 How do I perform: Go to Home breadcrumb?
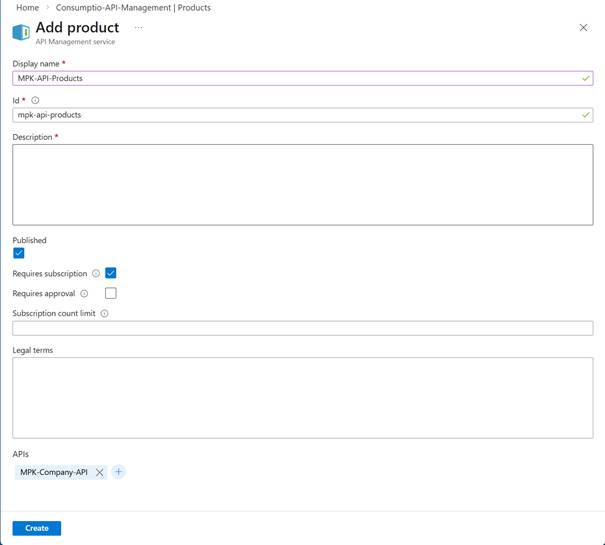pyautogui.click(x=27, y=8)
